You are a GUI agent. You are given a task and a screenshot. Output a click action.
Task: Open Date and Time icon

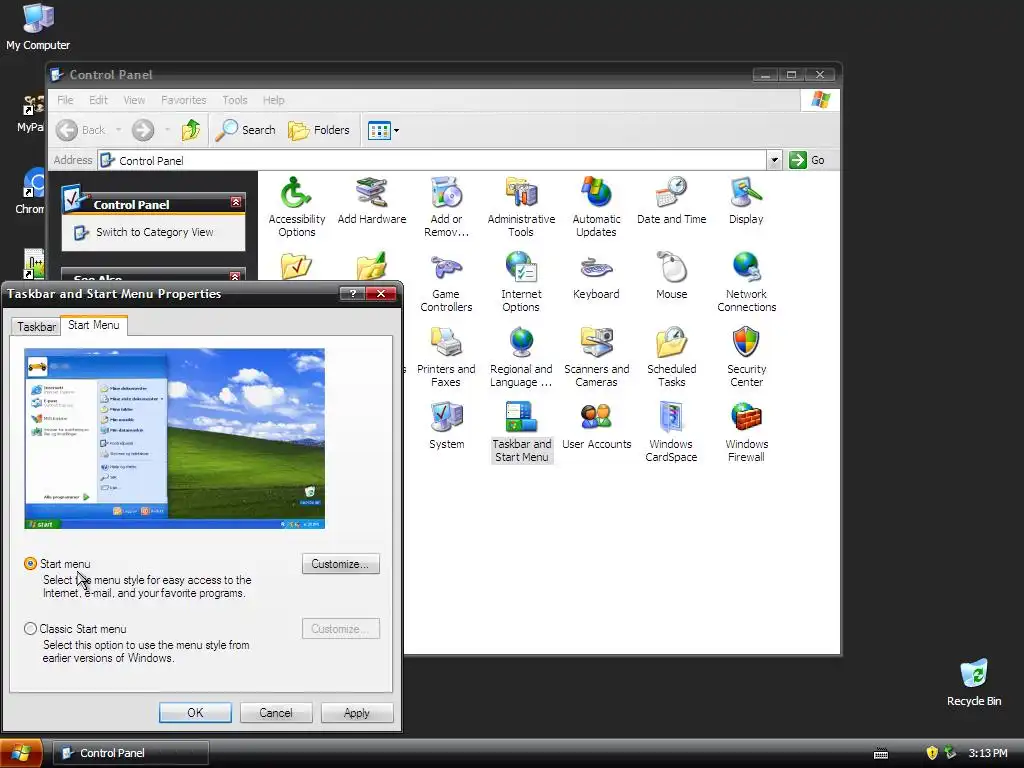(671, 200)
